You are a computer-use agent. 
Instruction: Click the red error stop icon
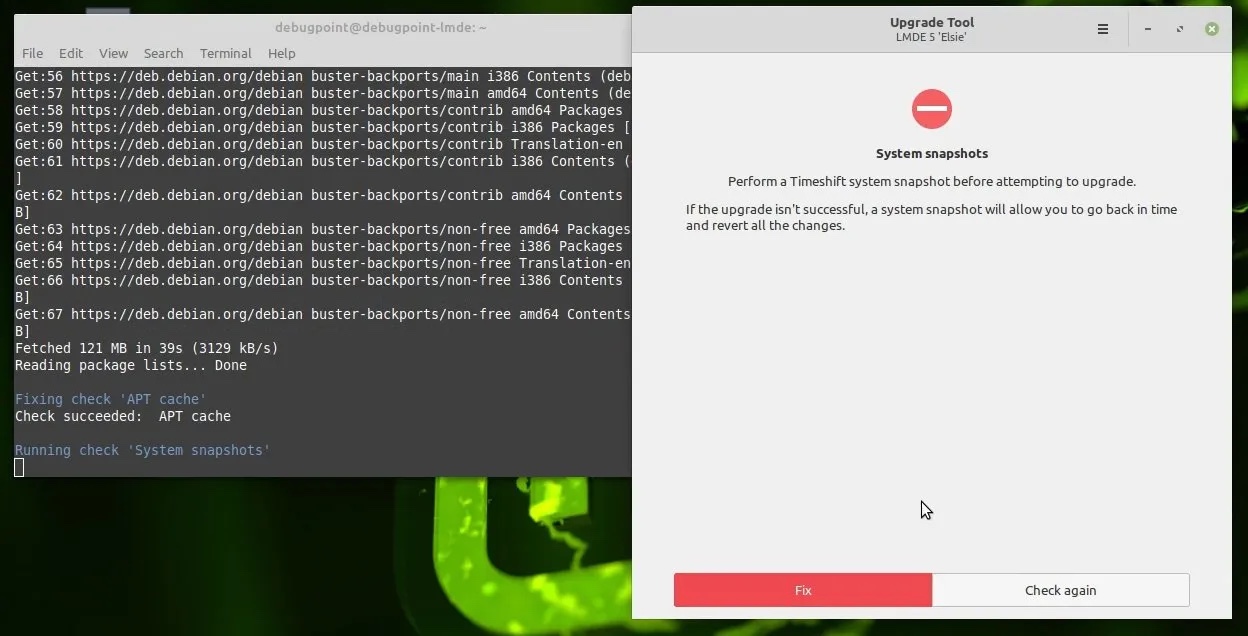tap(931, 109)
